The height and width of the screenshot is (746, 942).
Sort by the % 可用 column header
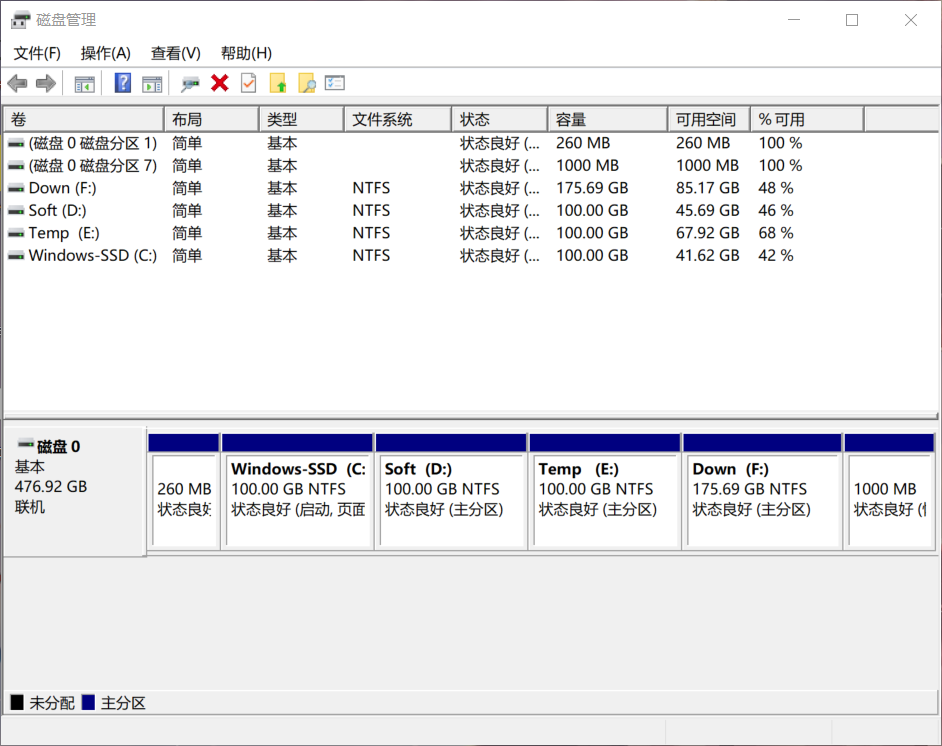coord(807,120)
